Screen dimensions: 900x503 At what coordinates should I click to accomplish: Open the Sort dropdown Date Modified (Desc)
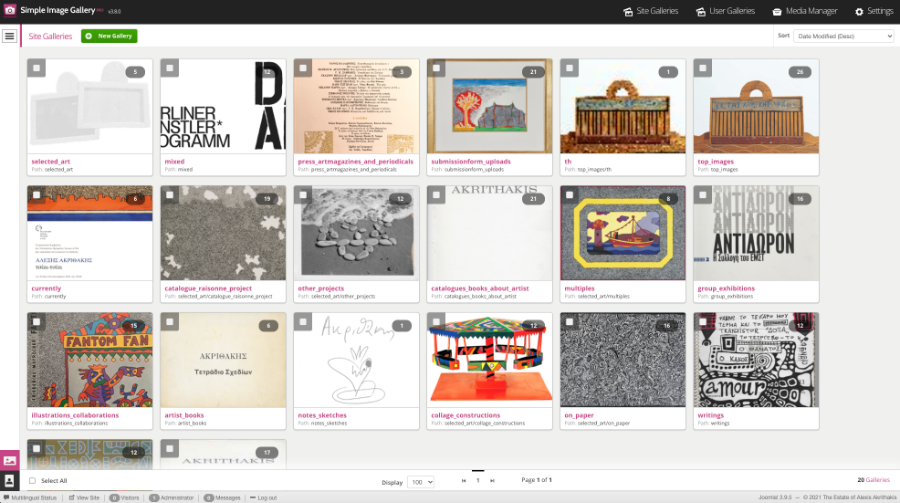pos(843,36)
